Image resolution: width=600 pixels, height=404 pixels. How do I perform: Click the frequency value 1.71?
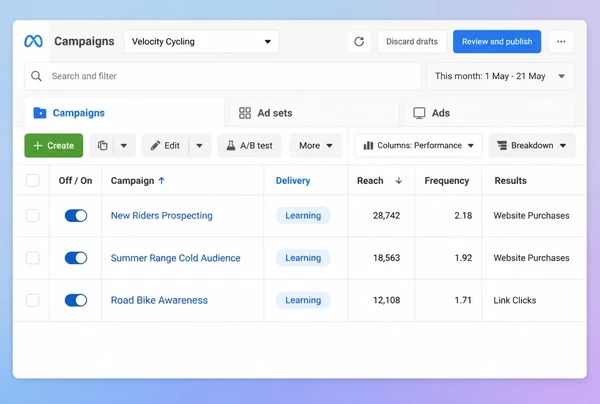463,300
